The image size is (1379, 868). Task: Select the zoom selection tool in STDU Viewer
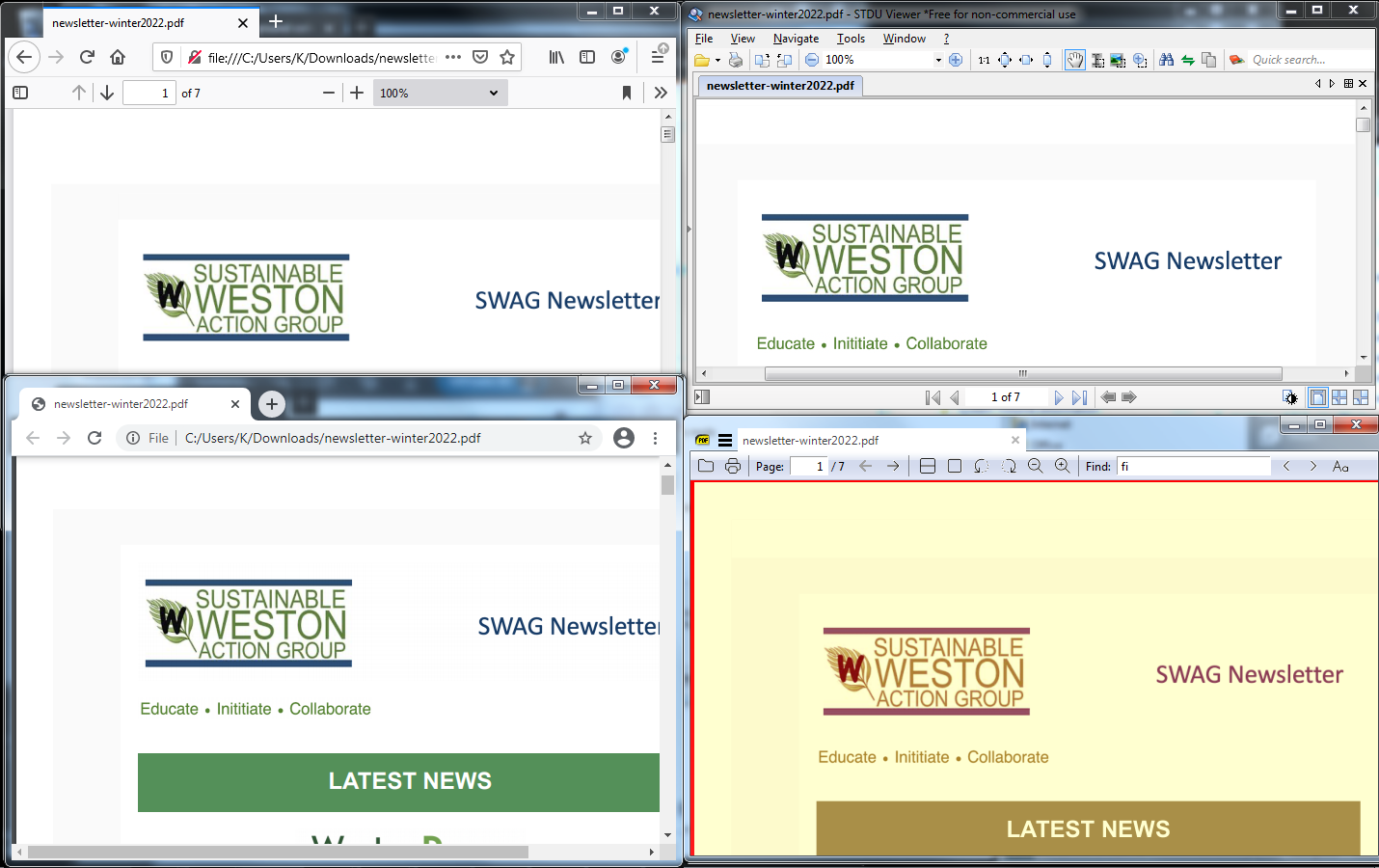[x=1140, y=60]
